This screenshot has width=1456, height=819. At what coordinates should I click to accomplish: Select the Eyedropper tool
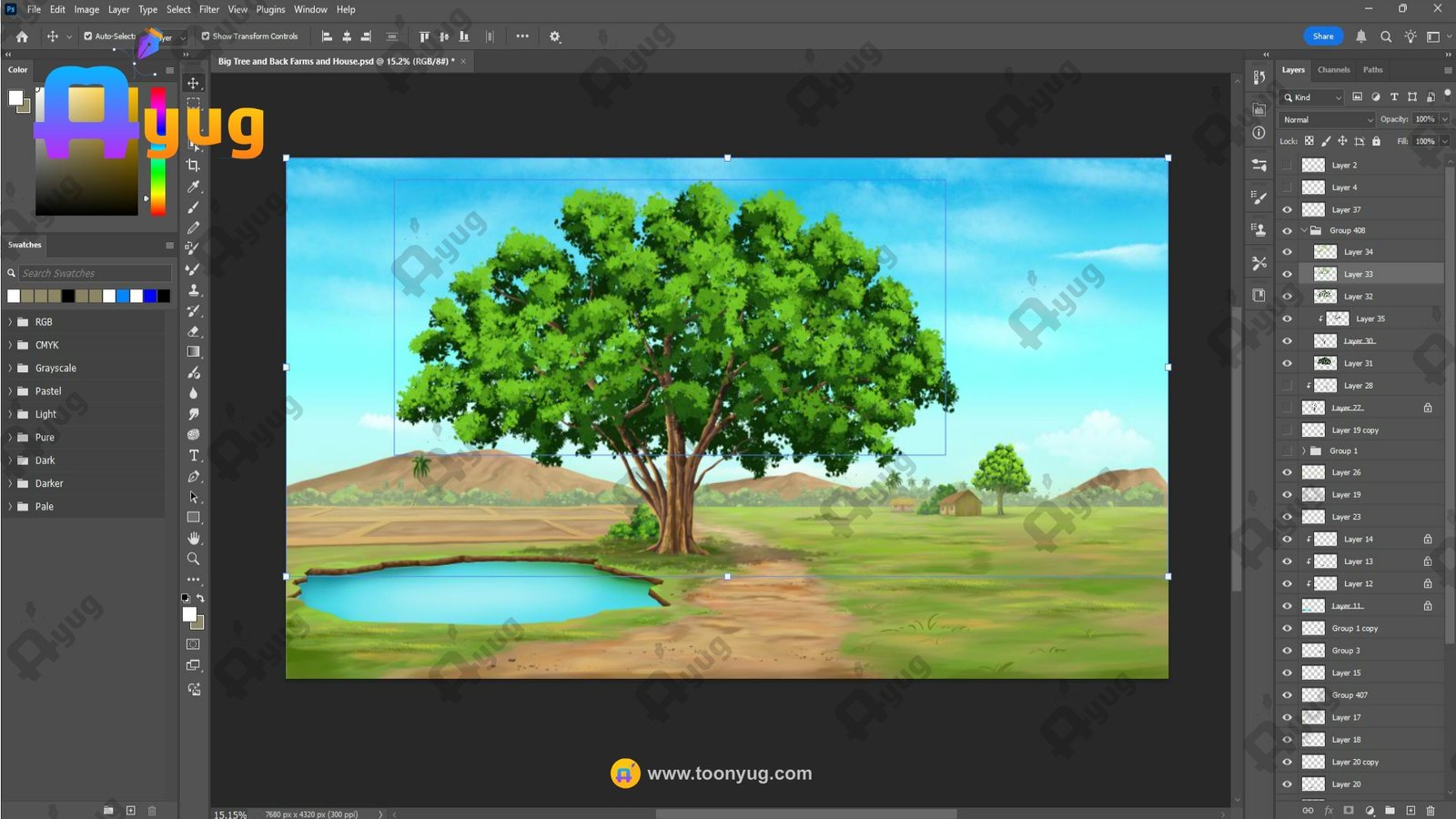tap(193, 187)
